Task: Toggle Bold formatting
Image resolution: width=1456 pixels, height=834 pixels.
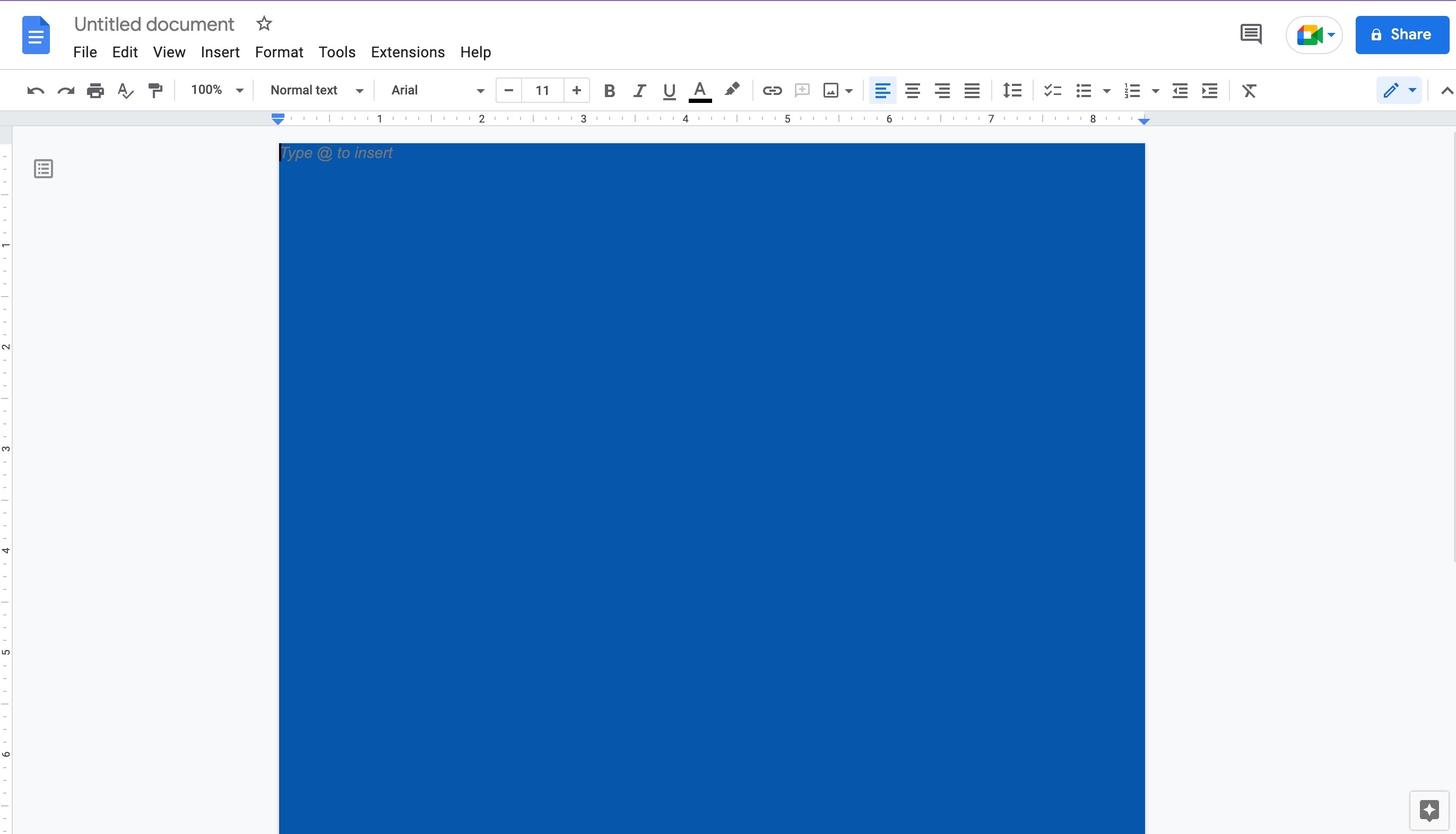Action: pyautogui.click(x=610, y=91)
